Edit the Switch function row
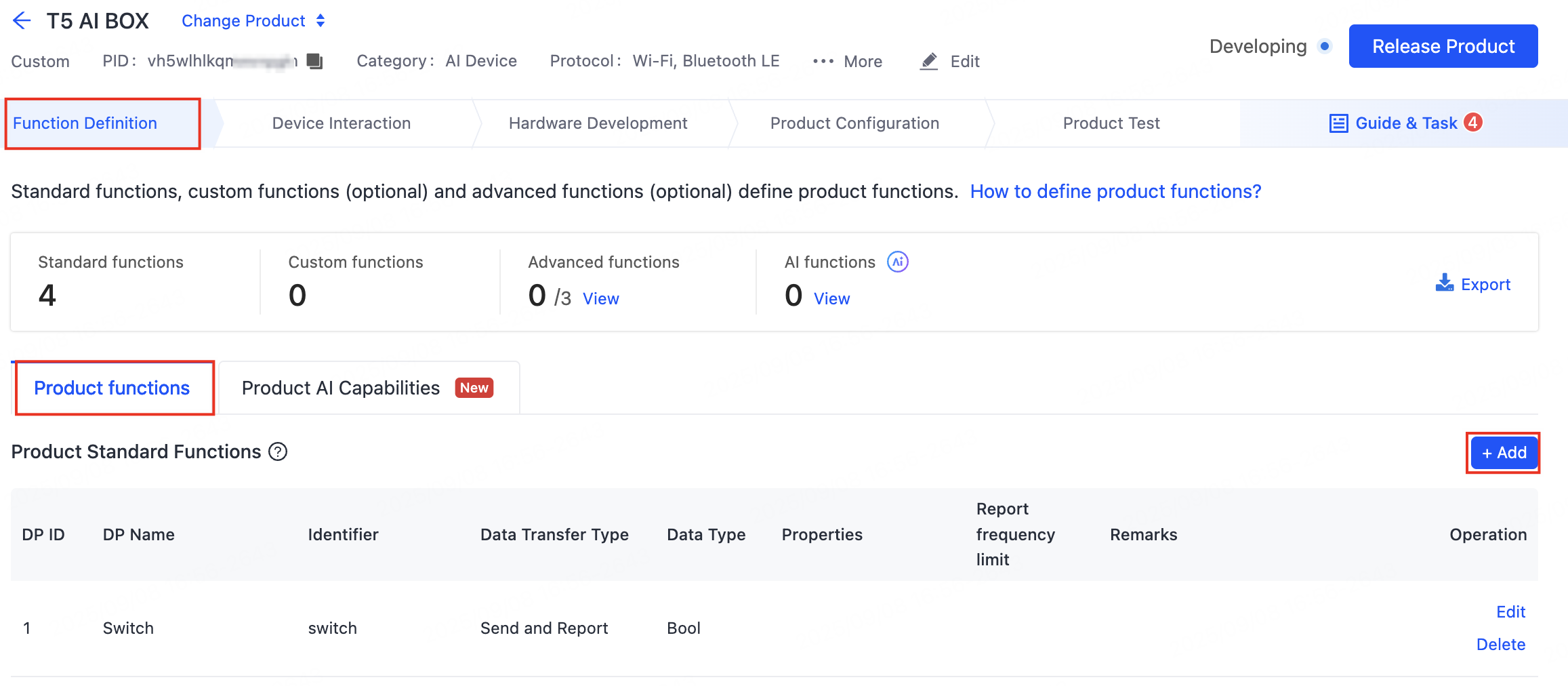The height and width of the screenshot is (686, 1568). pyautogui.click(x=1510, y=612)
